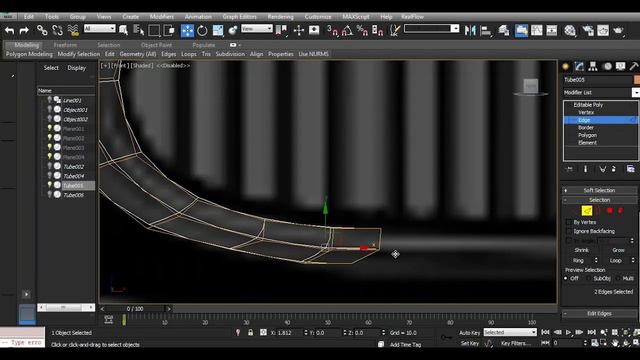Select Tube006 in the scene explorer

tap(73, 195)
